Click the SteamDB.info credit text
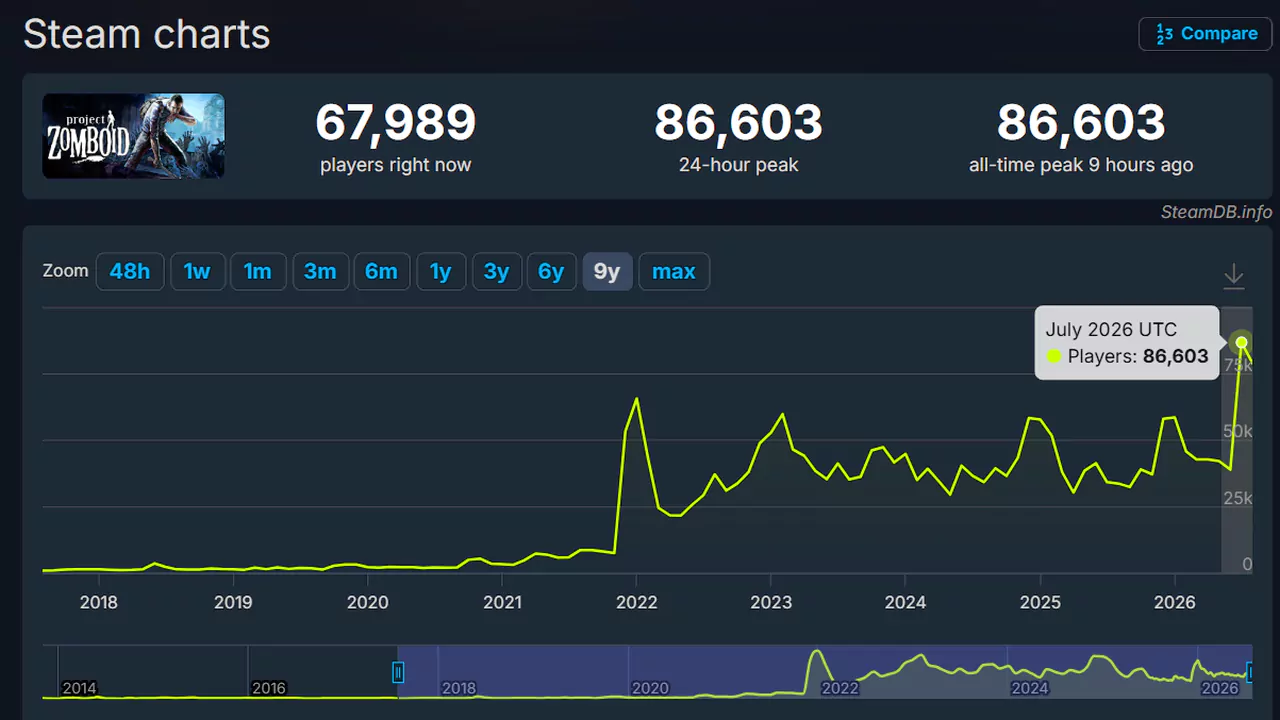Viewport: 1280px width, 720px height. [x=1216, y=212]
